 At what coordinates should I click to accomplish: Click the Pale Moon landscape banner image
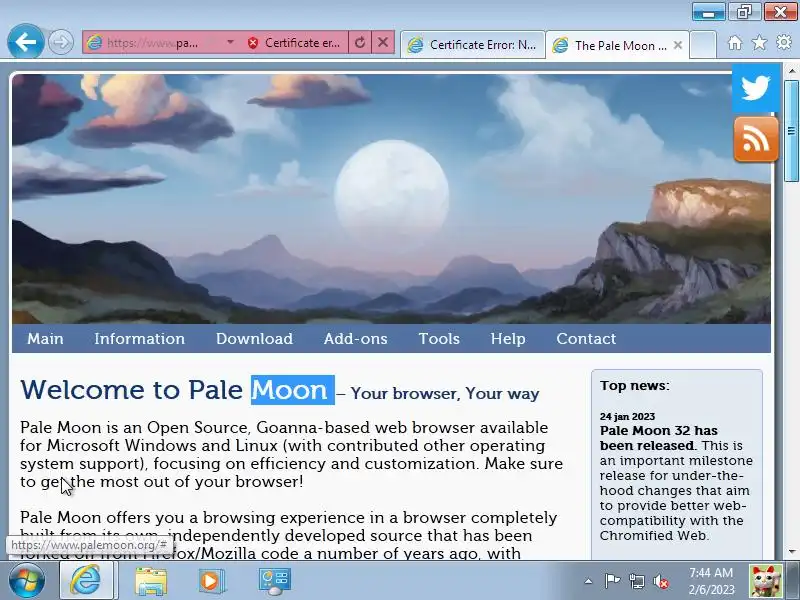391,199
